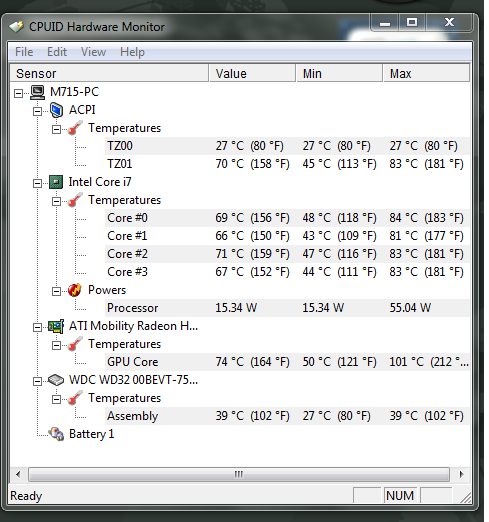Open the View menu

(93, 52)
